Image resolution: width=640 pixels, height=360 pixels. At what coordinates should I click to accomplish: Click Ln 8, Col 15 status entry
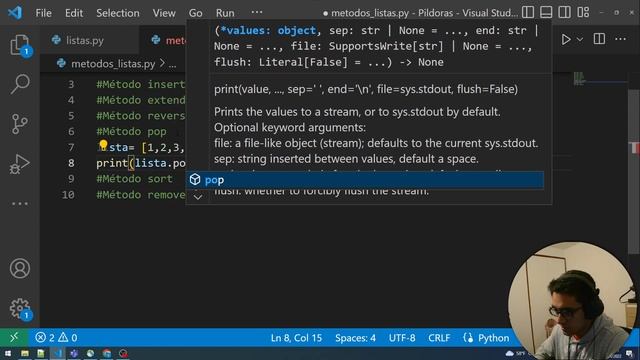296,338
